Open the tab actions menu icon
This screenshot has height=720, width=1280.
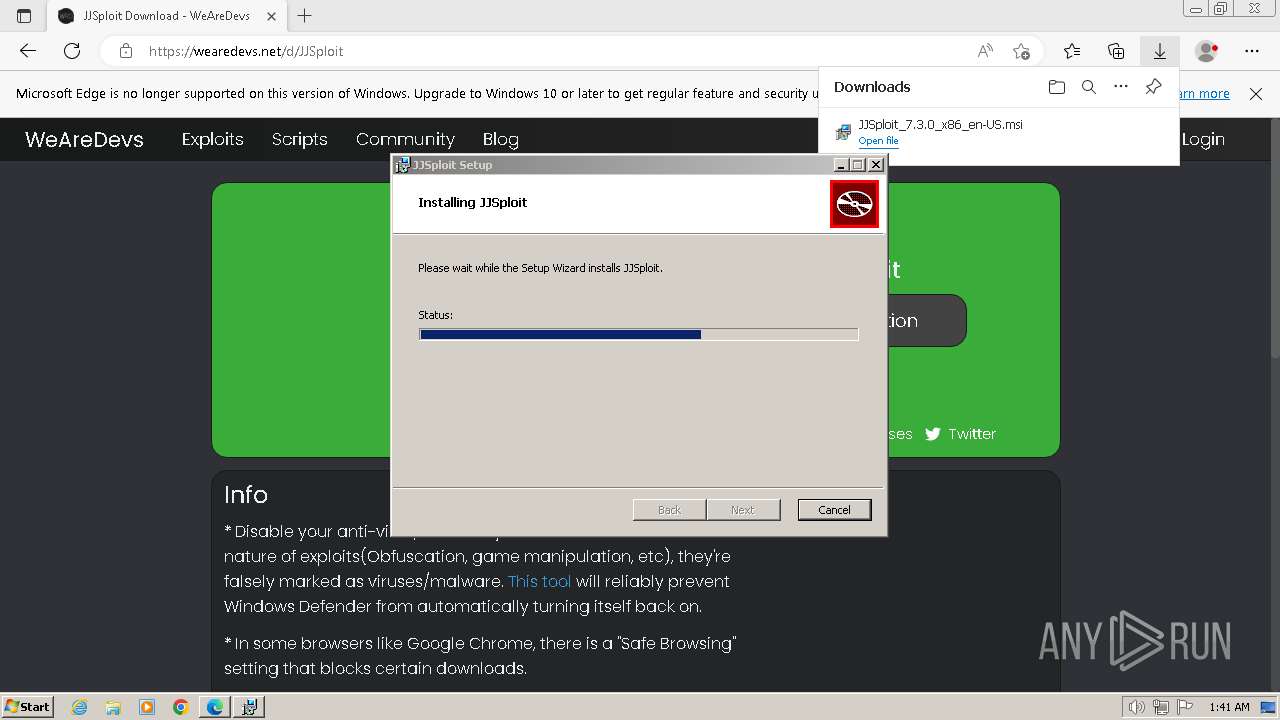(x=24, y=15)
